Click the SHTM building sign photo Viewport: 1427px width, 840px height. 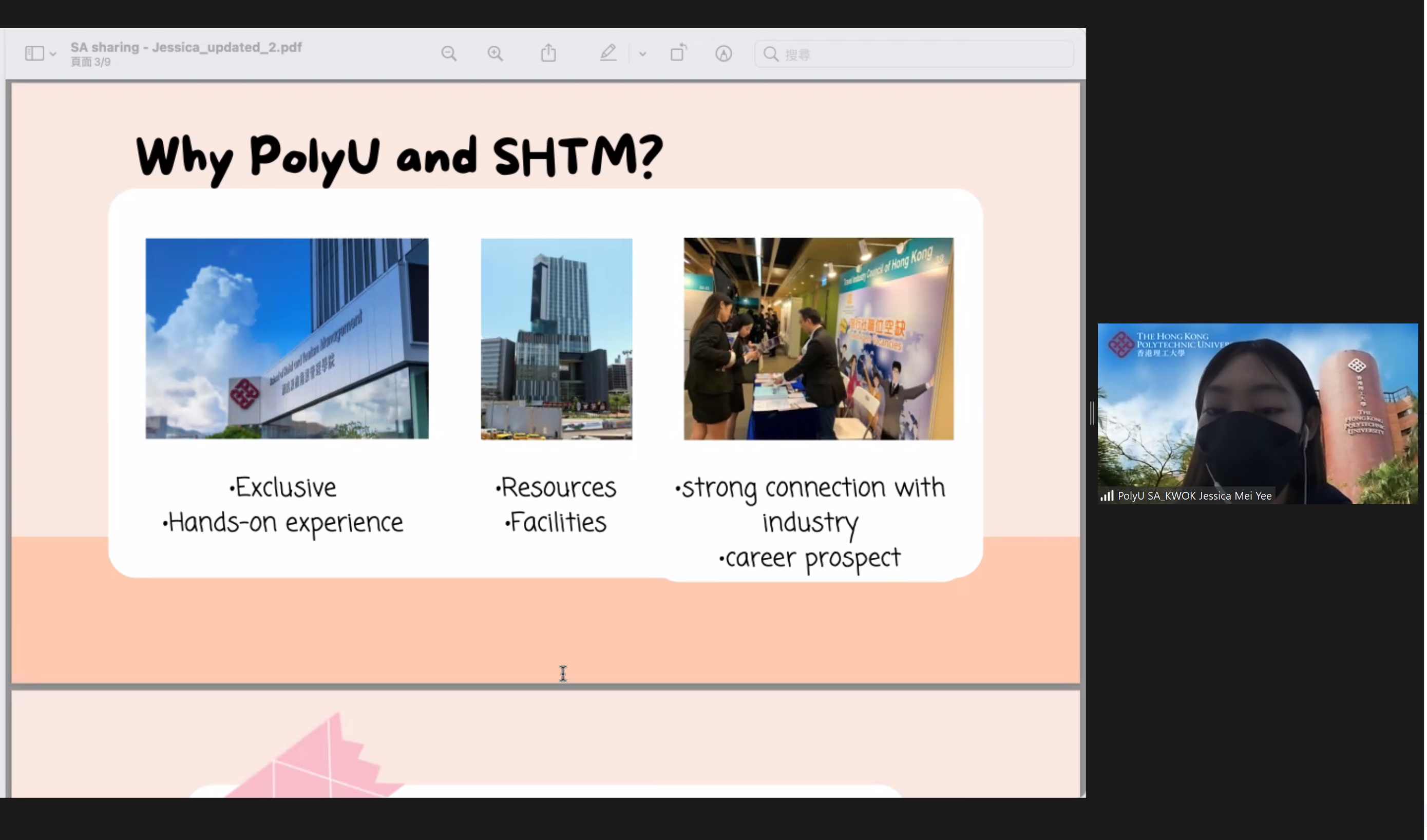click(287, 338)
